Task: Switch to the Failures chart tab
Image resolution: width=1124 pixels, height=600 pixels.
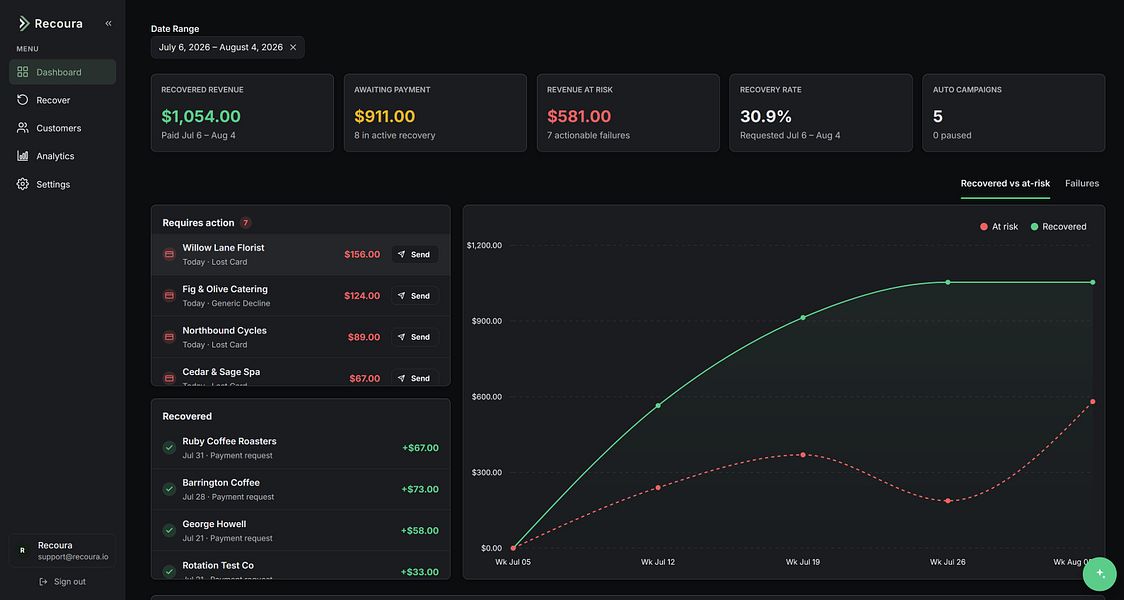Action: click(x=1082, y=184)
